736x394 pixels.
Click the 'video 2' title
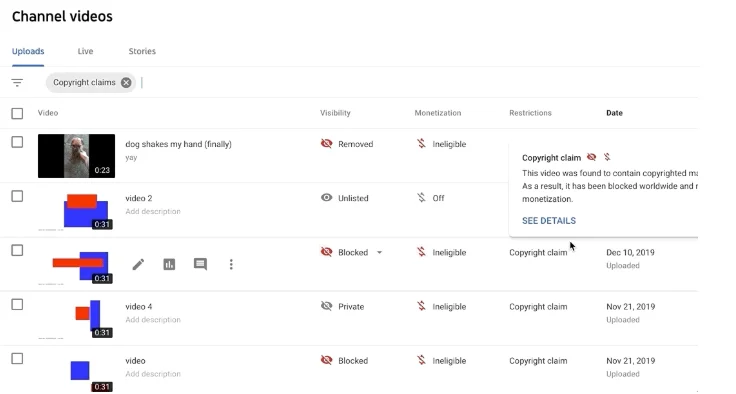pyautogui.click(x=139, y=198)
